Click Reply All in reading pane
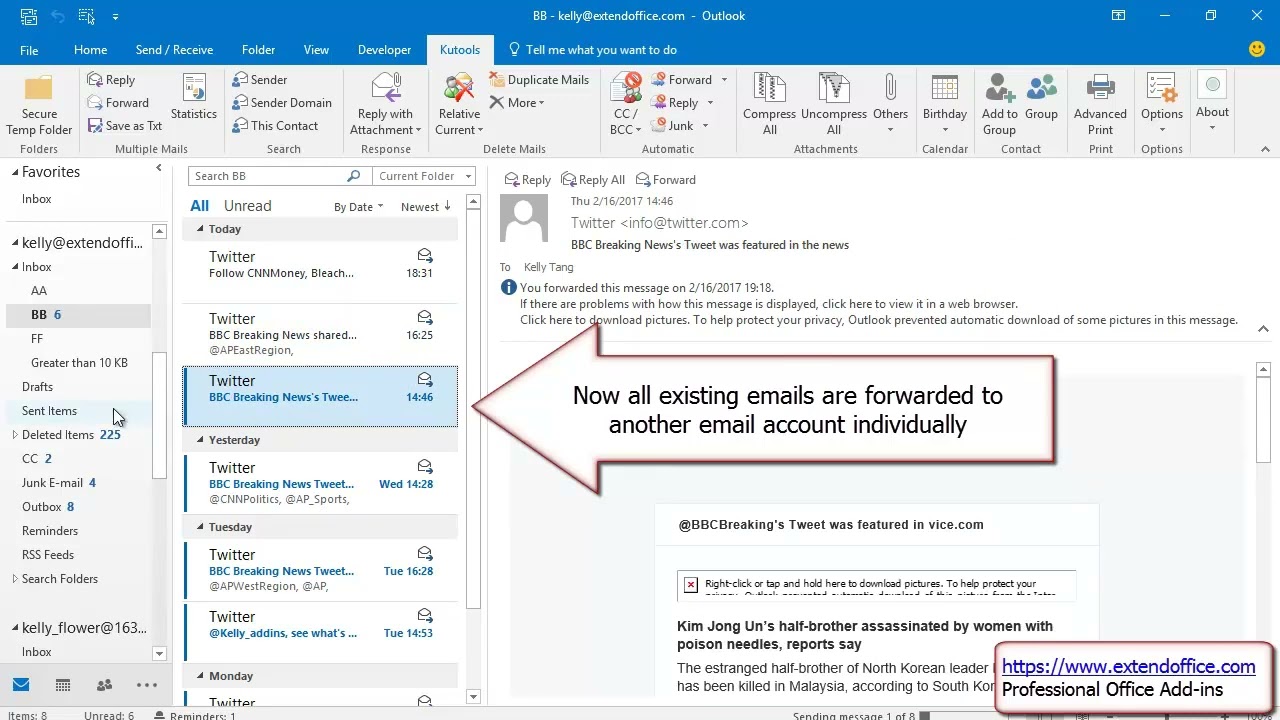Image resolution: width=1280 pixels, height=720 pixels. [x=593, y=180]
